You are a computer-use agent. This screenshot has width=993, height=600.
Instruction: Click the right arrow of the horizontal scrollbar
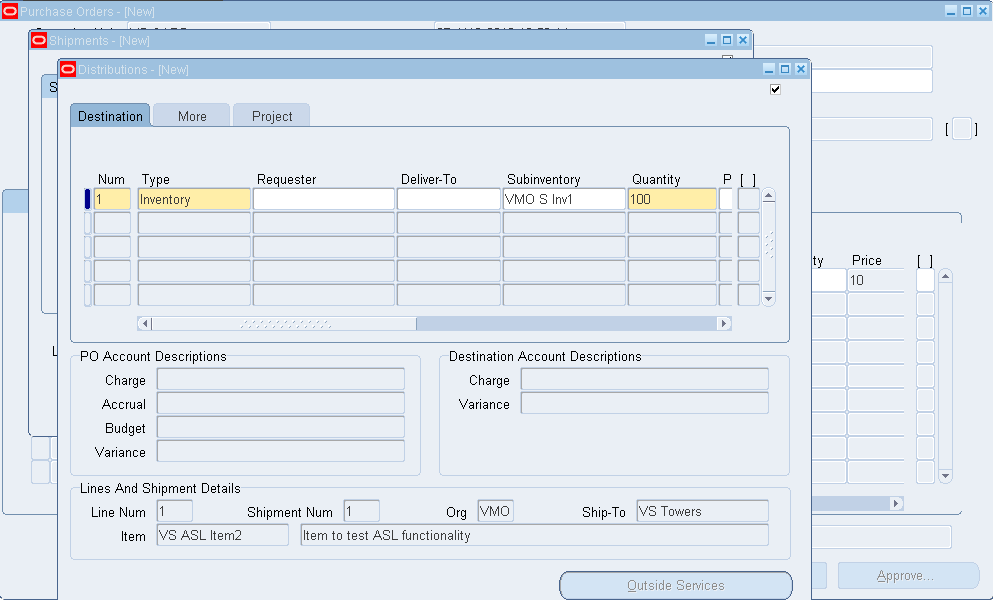click(724, 322)
